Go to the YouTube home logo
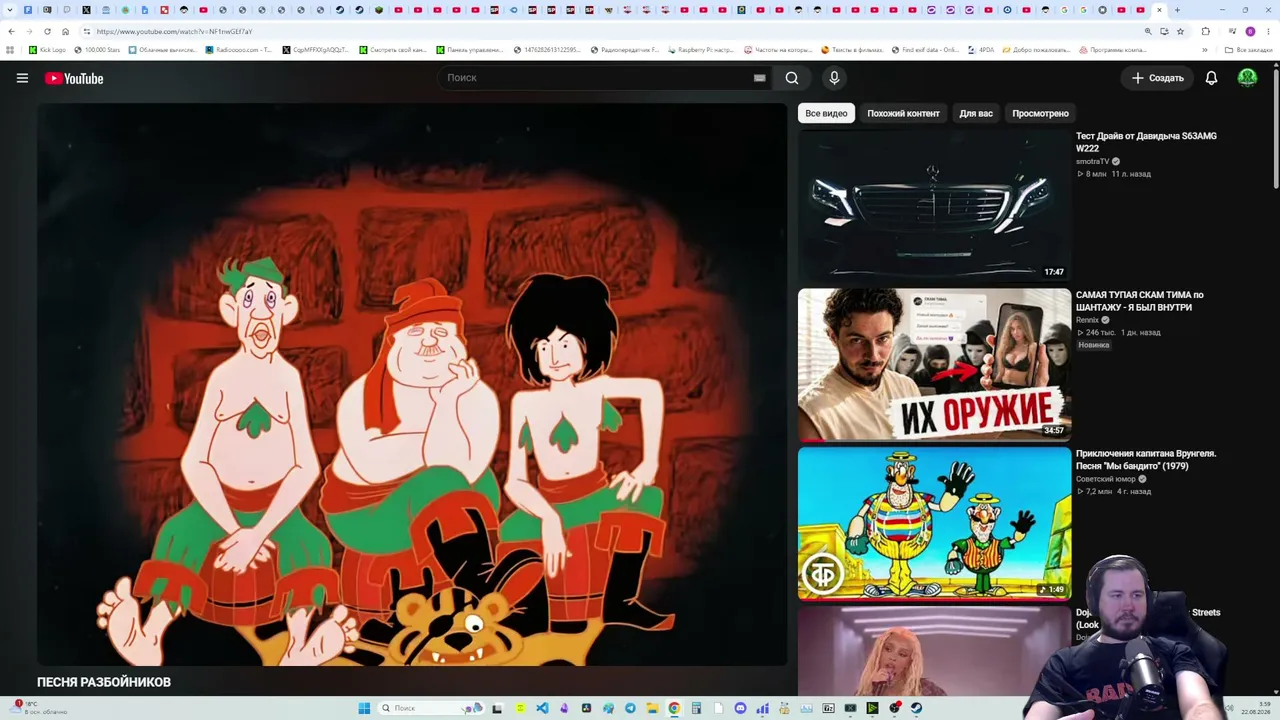The width and height of the screenshot is (1280, 720). [74, 78]
